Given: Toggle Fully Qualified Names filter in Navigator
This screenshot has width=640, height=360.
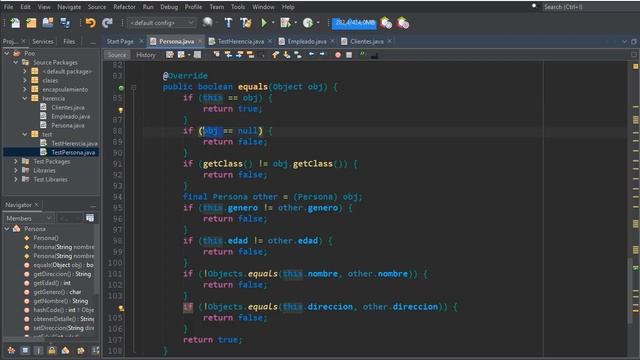Looking at the screenshot, I should pyautogui.click(x=81, y=350).
